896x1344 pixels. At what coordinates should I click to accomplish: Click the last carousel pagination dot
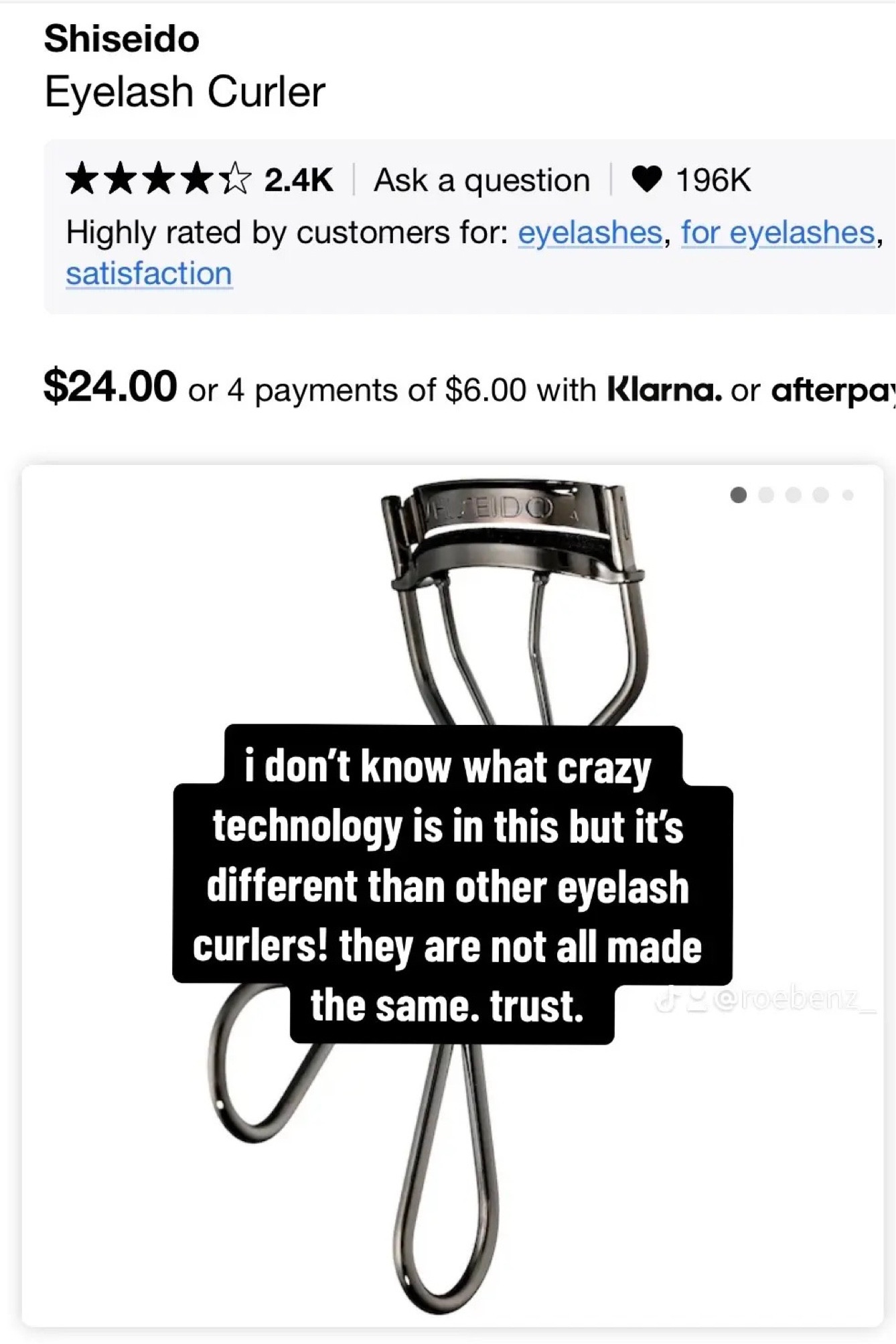(x=846, y=494)
